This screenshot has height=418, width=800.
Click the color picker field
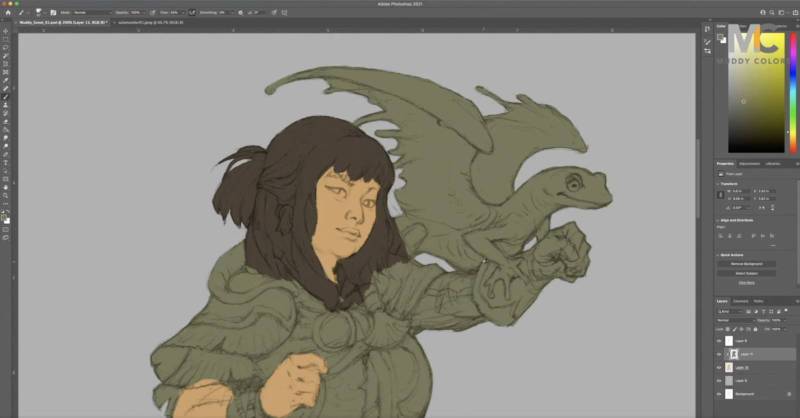(x=756, y=93)
